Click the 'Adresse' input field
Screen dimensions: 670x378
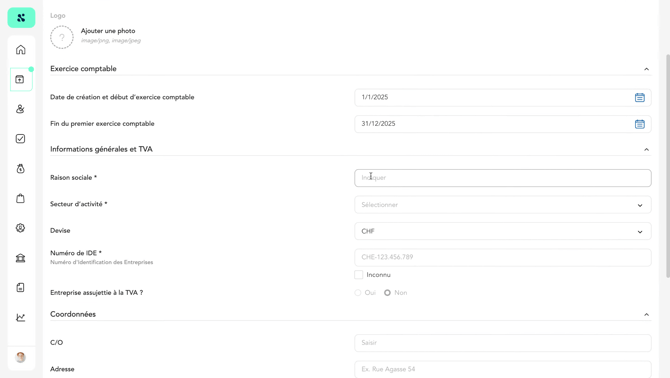pos(502,369)
